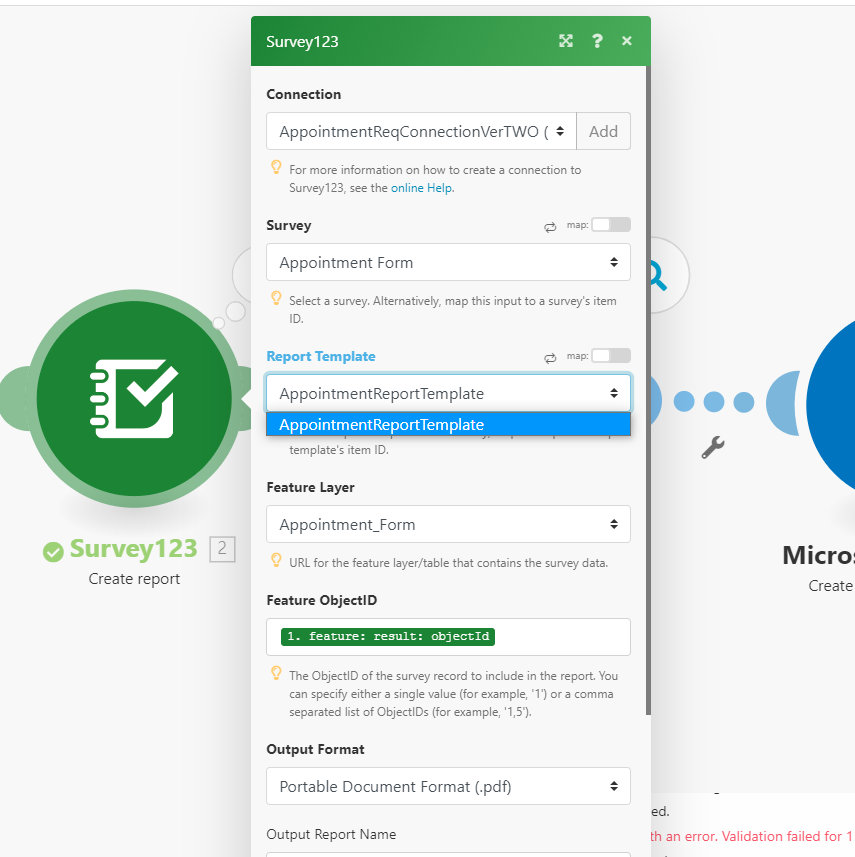Click inside the Feature ObjectID input field
The width and height of the screenshot is (855, 857).
tap(448, 637)
